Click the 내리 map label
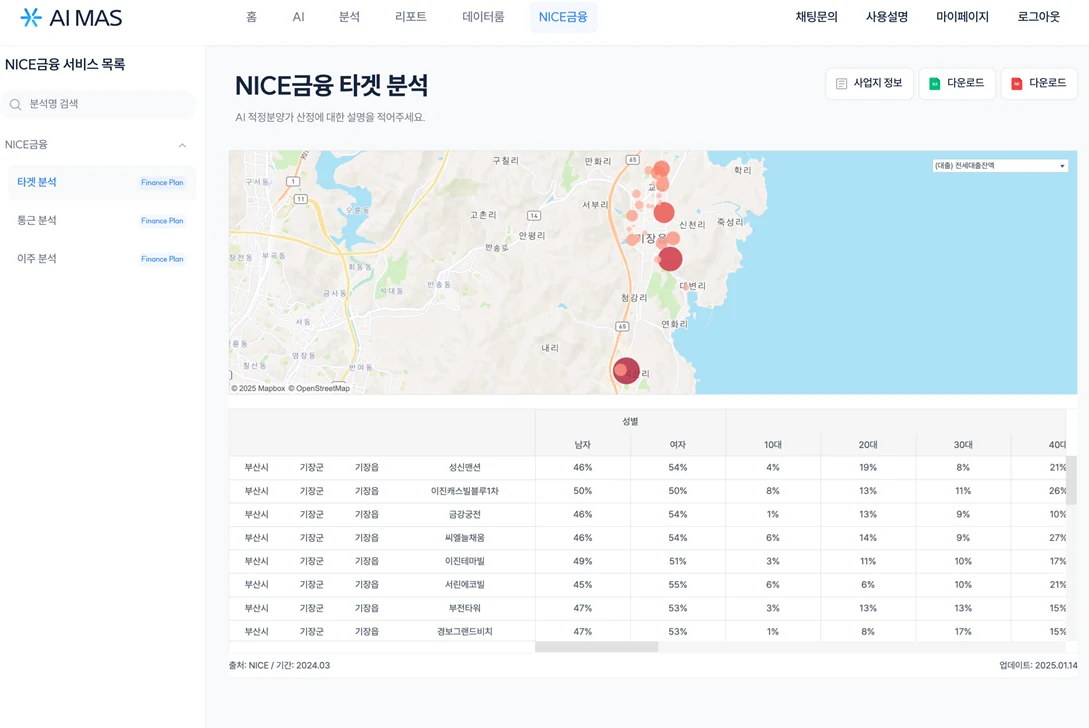The width and height of the screenshot is (1089, 728). click(x=550, y=348)
